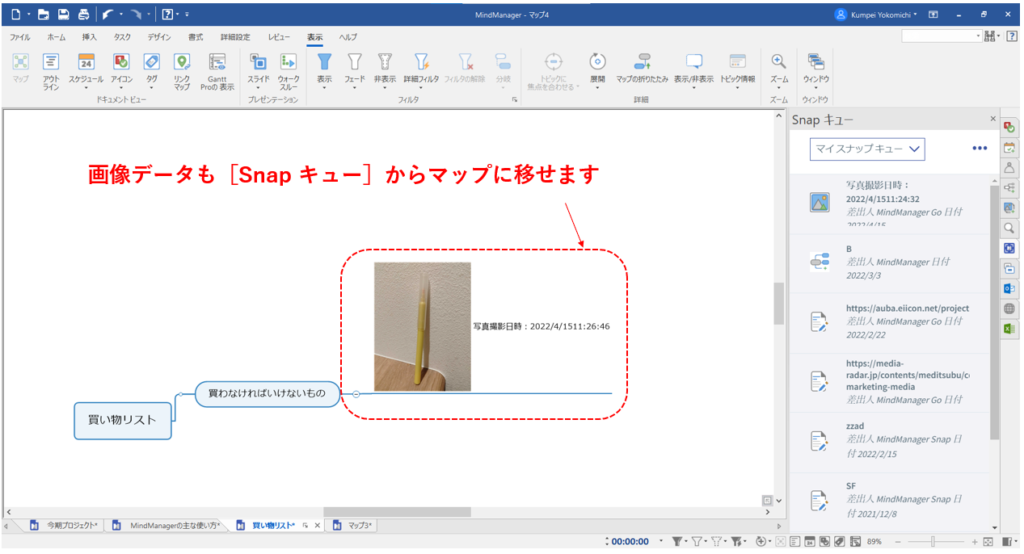Open the 表示/非表示 show-hide options
The height and width of the screenshot is (554, 1024).
click(x=694, y=69)
